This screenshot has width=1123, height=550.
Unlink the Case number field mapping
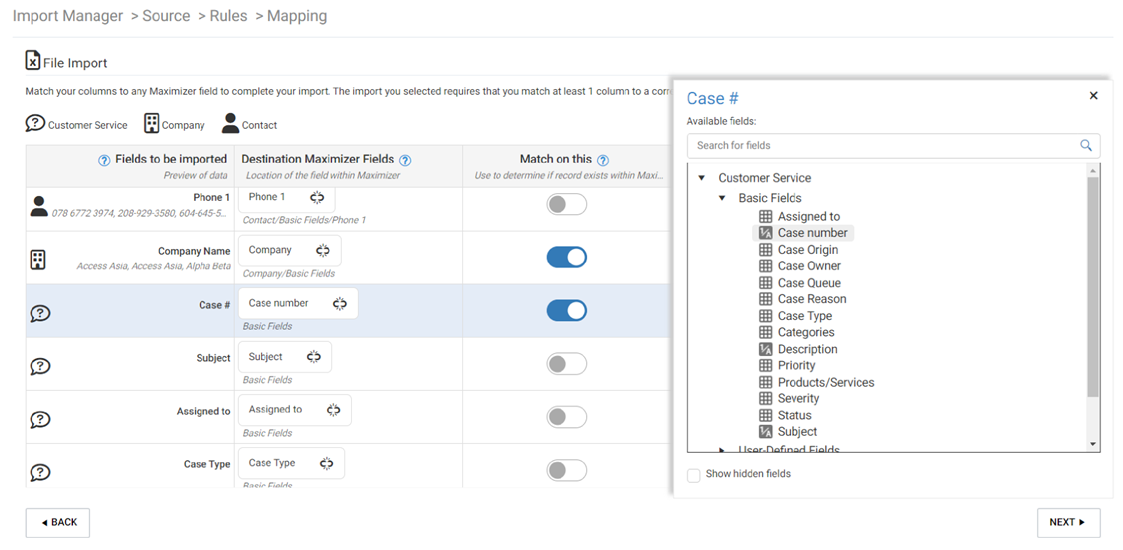(x=339, y=304)
